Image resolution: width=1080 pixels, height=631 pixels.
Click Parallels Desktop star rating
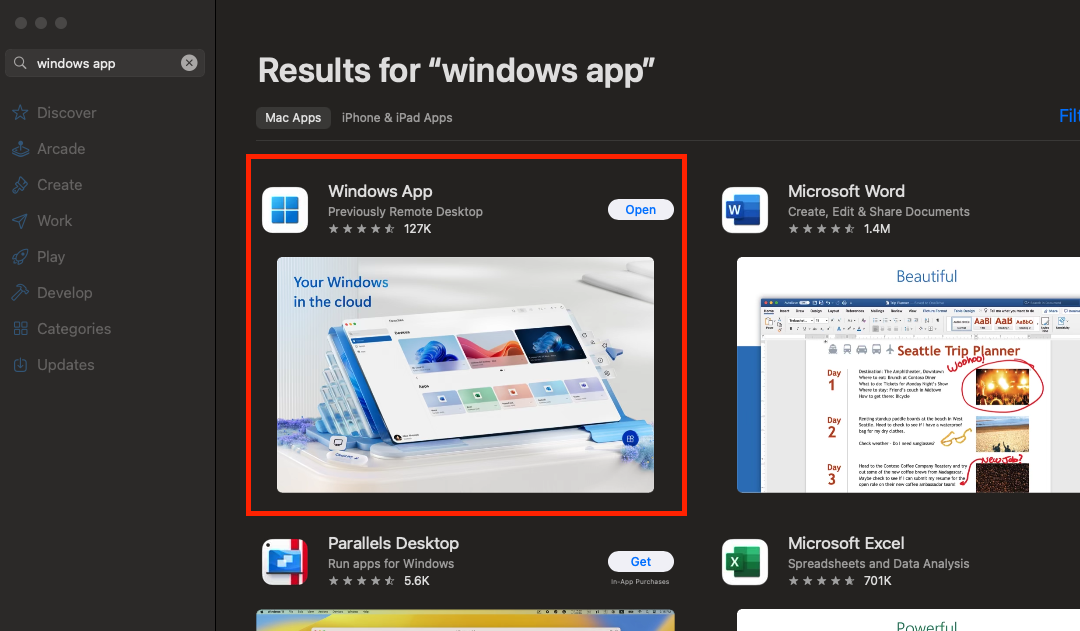[x=361, y=581]
